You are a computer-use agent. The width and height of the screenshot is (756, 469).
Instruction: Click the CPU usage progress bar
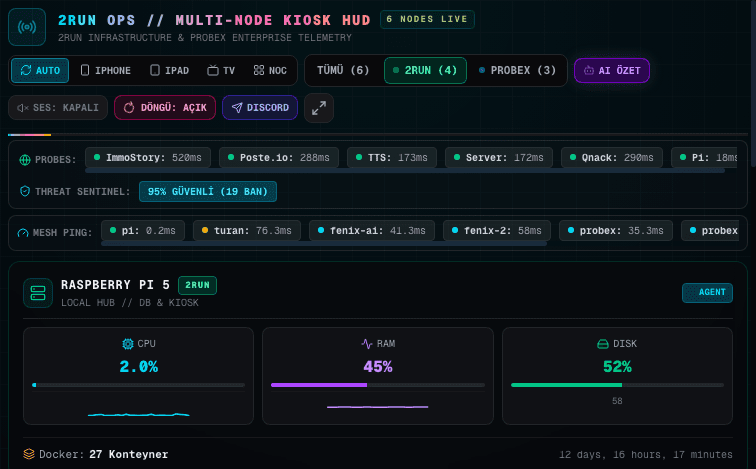tap(138, 385)
